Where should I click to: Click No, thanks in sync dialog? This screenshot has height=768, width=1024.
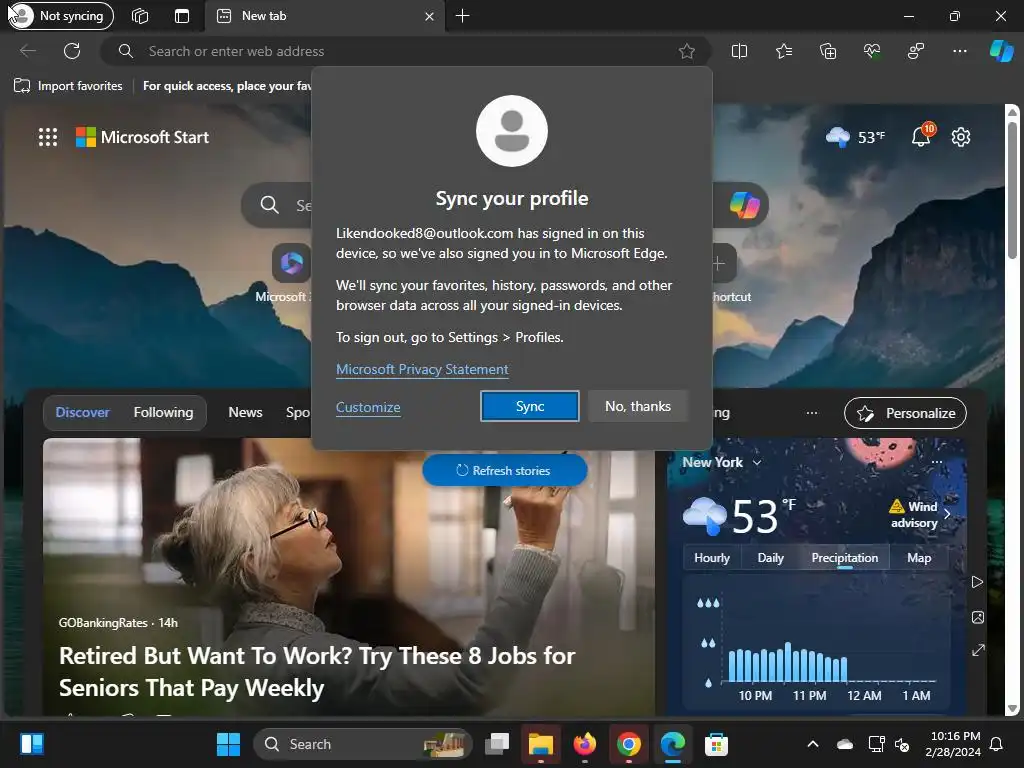pos(638,406)
